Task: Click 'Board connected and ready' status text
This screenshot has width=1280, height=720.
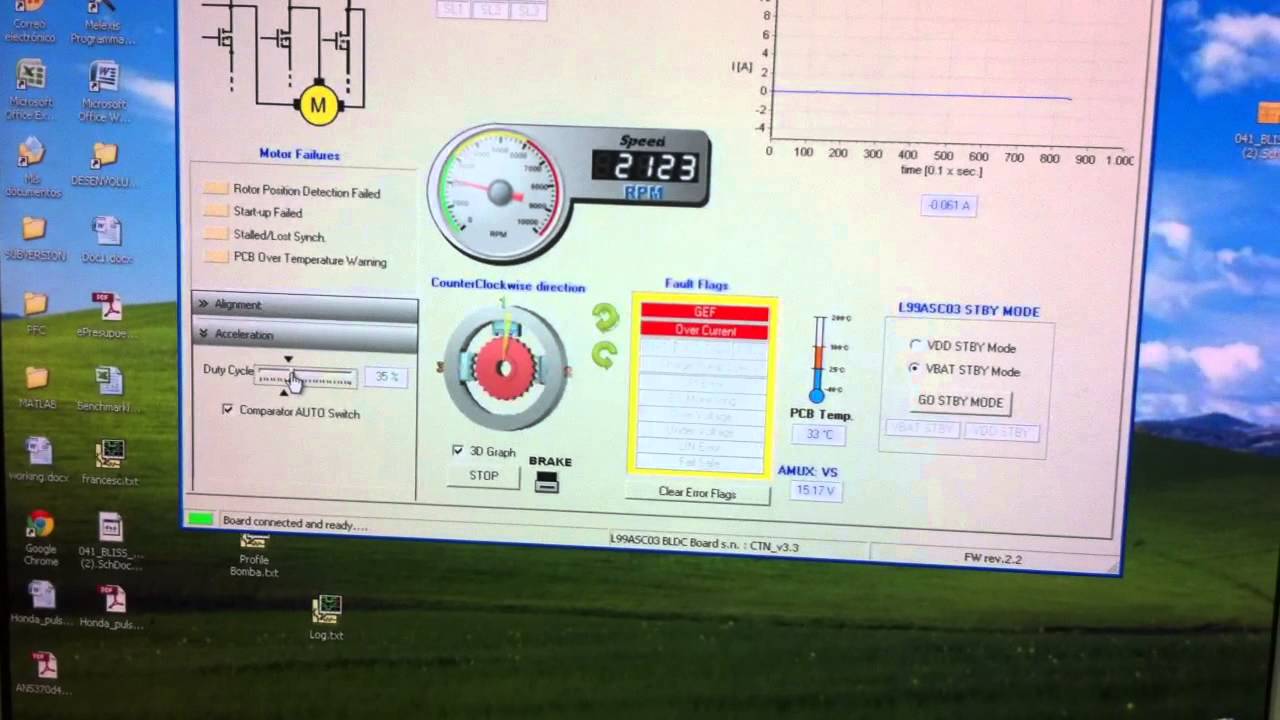Action: 295,523
